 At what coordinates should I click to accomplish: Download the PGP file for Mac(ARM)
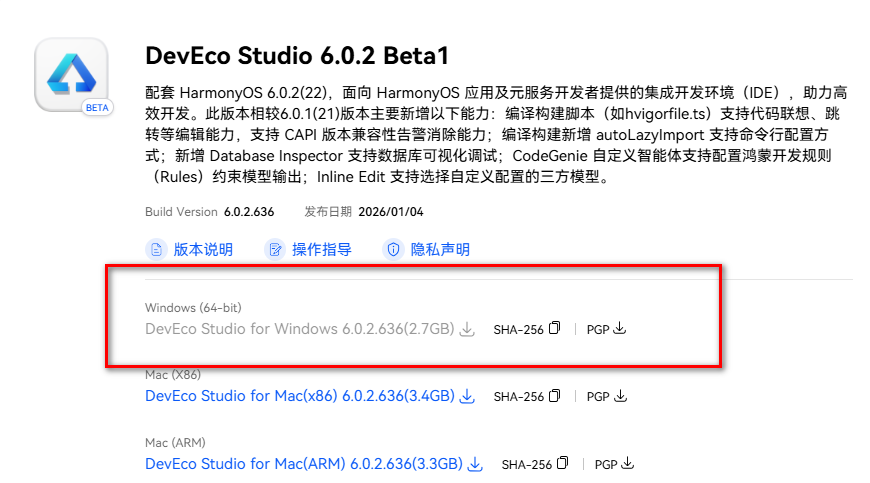627,464
